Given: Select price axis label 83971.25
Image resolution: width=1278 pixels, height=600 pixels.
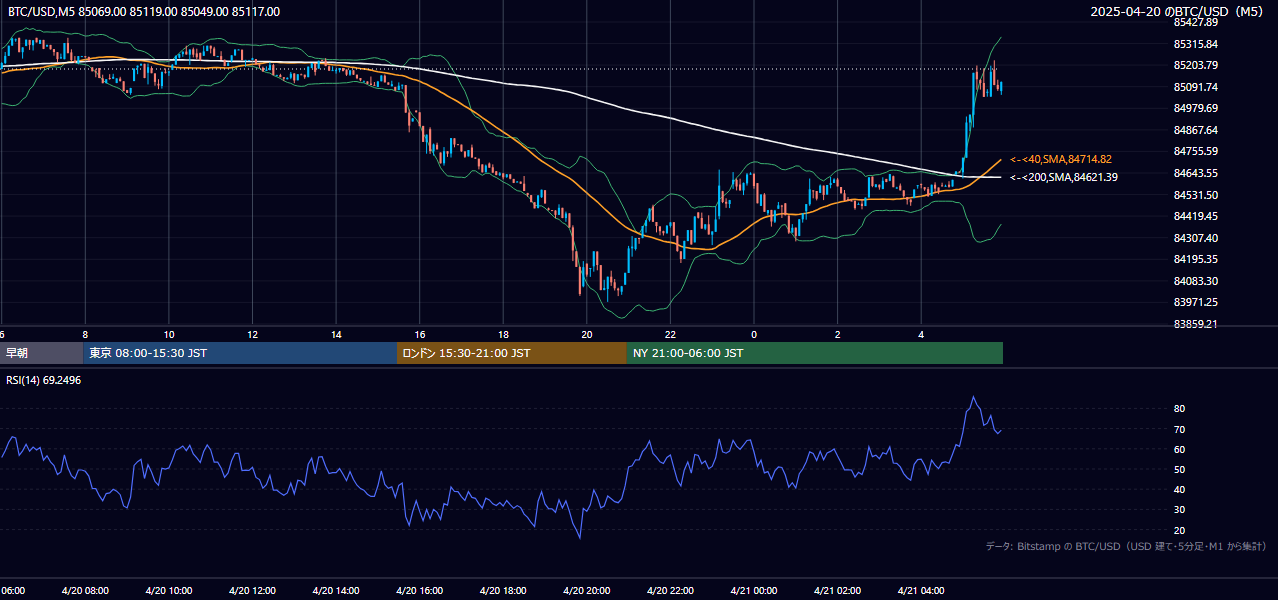Looking at the screenshot, I should coord(1195,302).
